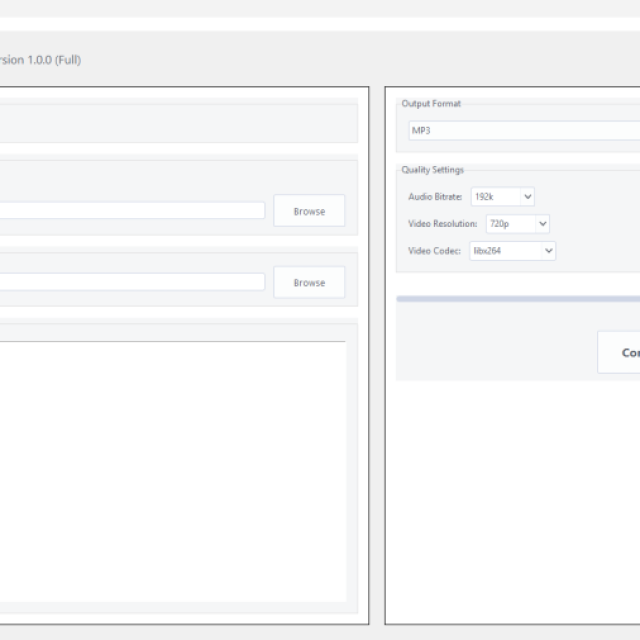The width and height of the screenshot is (640, 640).
Task: Focus the path field beside upper Browse
Action: [130, 211]
